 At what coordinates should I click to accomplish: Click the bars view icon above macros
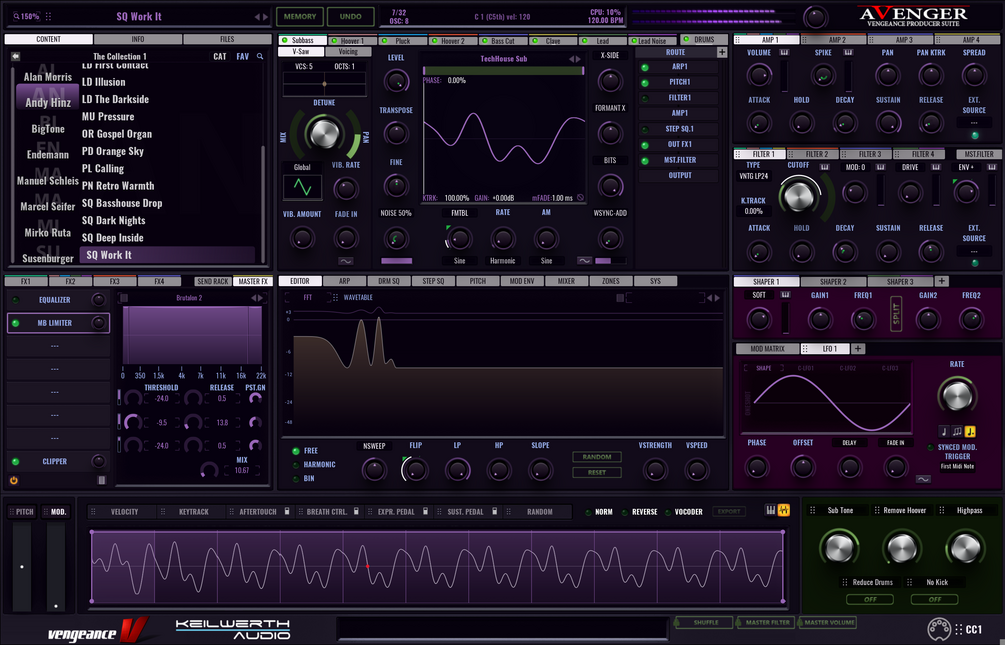(x=770, y=510)
